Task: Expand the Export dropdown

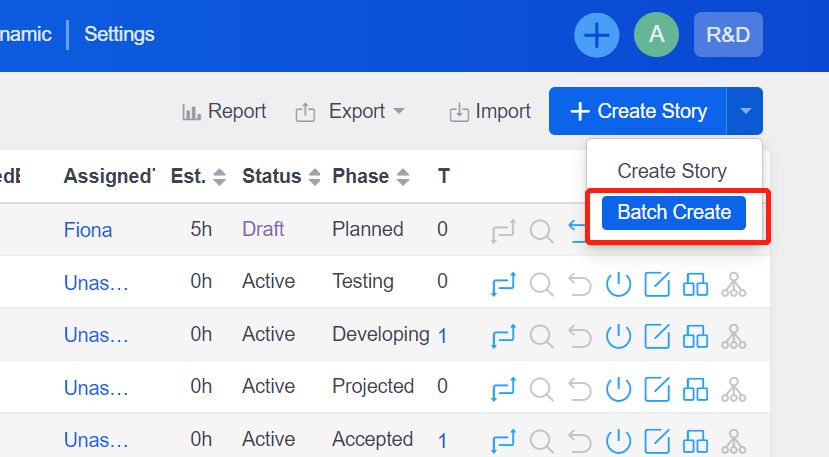Action: tap(350, 112)
